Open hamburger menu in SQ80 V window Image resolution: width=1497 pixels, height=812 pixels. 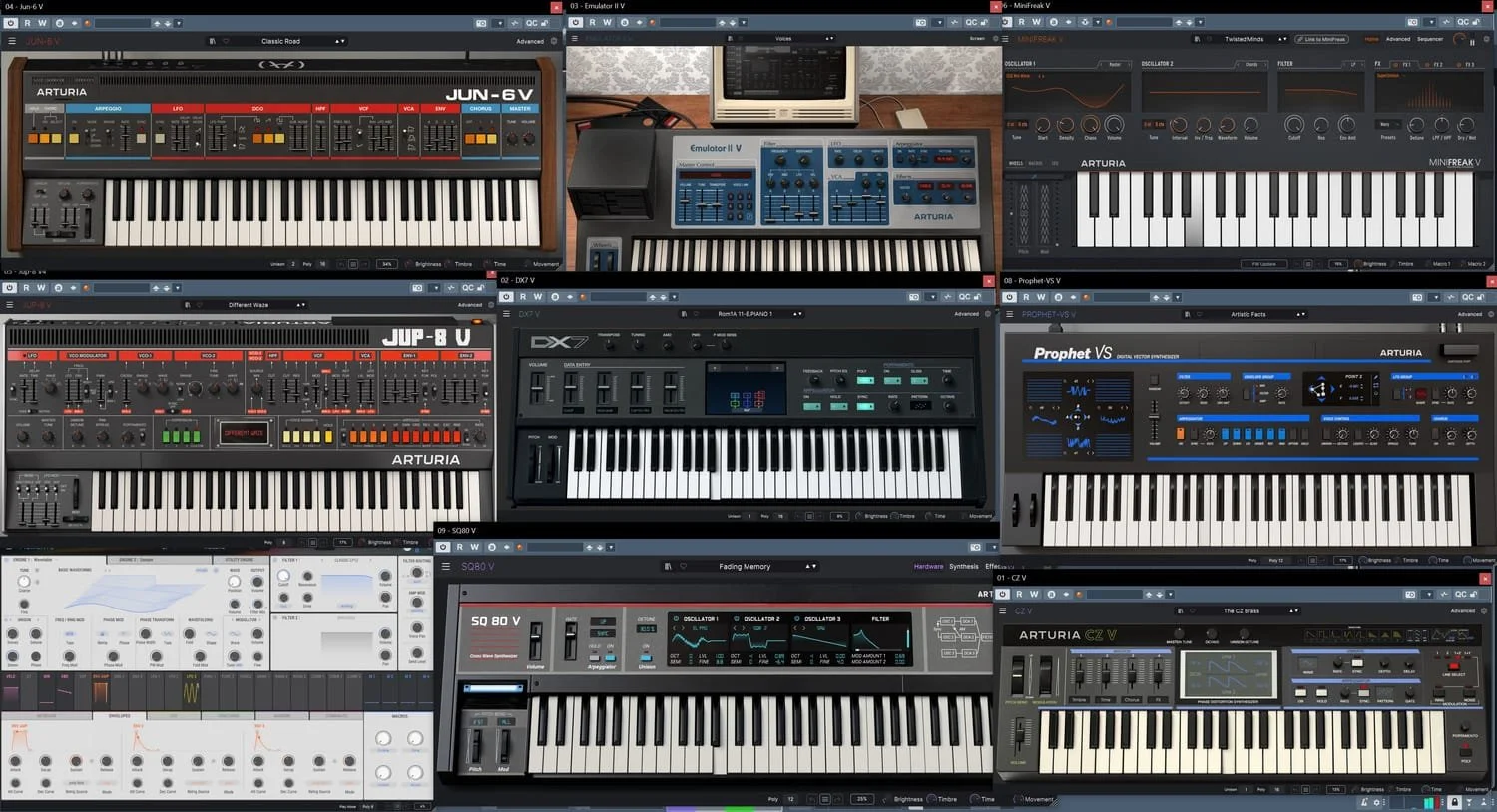point(446,566)
